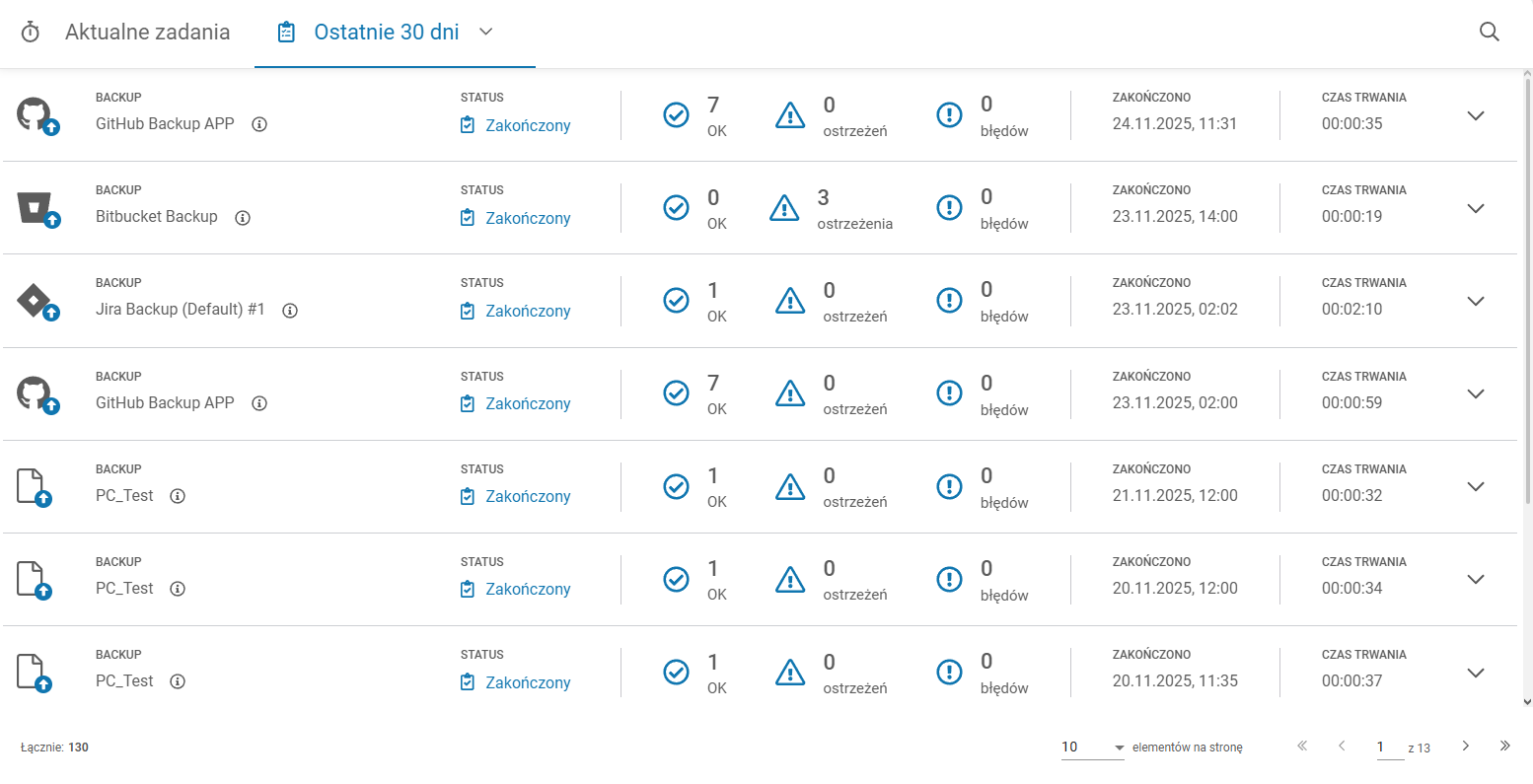Screen dimensions: 1533x784
Task: Click the Bitbucket backup task icon
Action: [36, 209]
